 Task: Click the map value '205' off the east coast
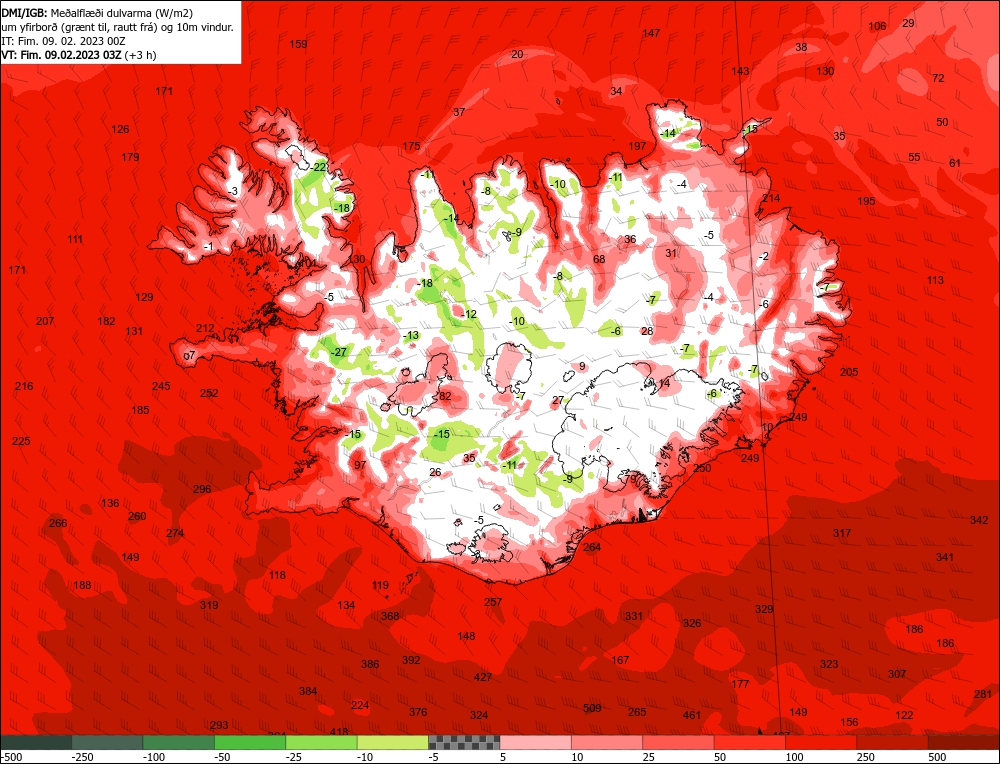(849, 372)
